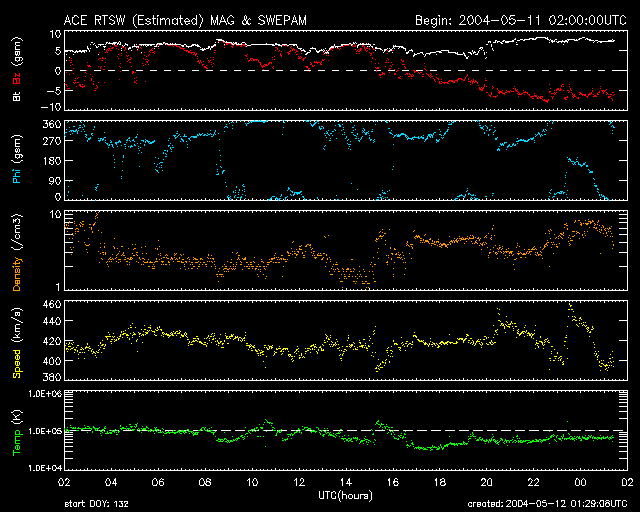The image size is (640, 512).
Task: Click the '22' hour label on time axis
Action: pyautogui.click(x=533, y=482)
